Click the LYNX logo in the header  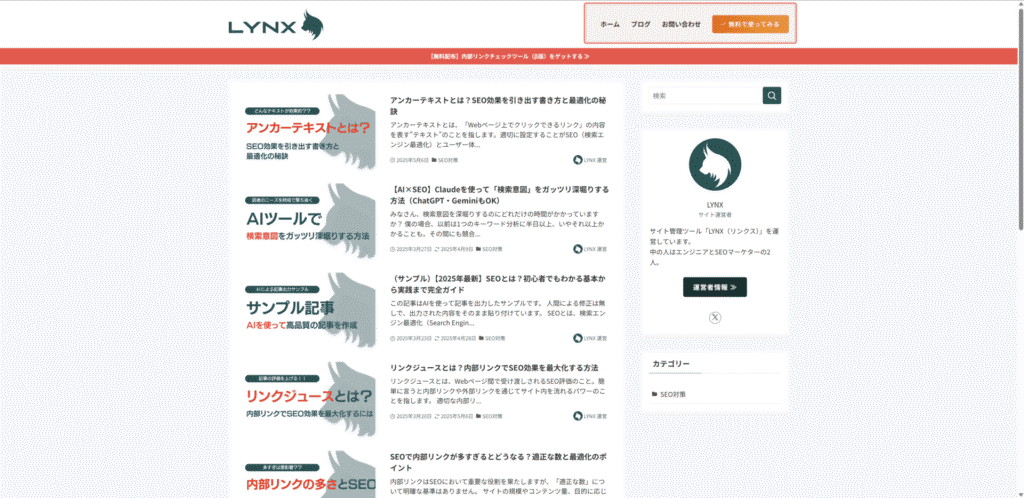[276, 25]
